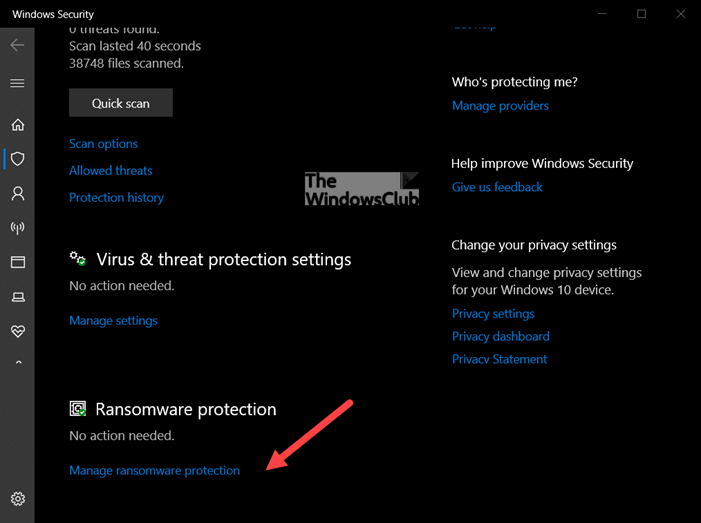Open App & browser control icon
This screenshot has width=701, height=523.
17,262
